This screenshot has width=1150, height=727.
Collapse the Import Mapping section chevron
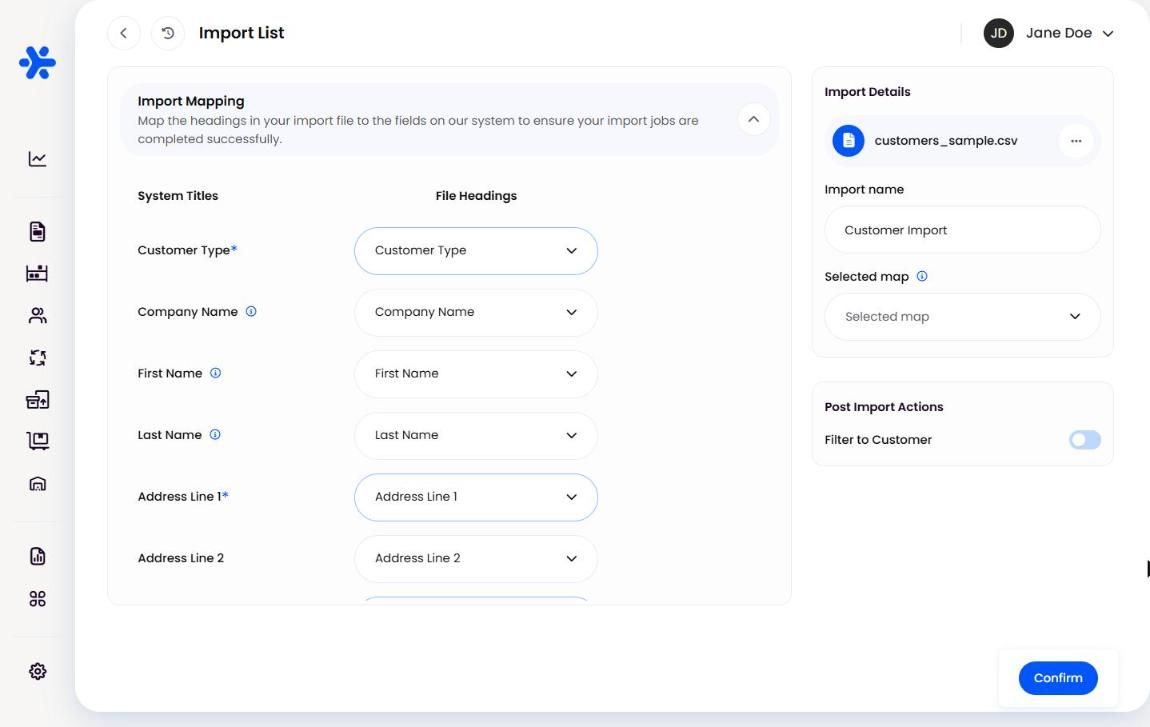[x=753, y=119]
